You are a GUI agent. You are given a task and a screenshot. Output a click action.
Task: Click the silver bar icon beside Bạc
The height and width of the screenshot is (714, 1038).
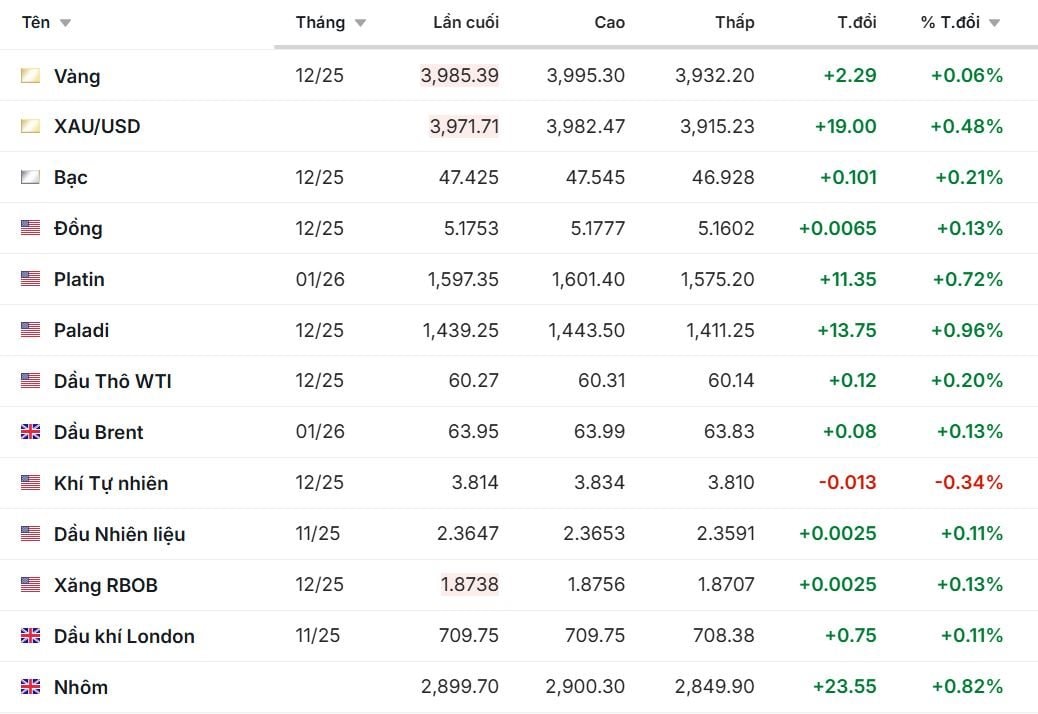pyautogui.click(x=31, y=177)
